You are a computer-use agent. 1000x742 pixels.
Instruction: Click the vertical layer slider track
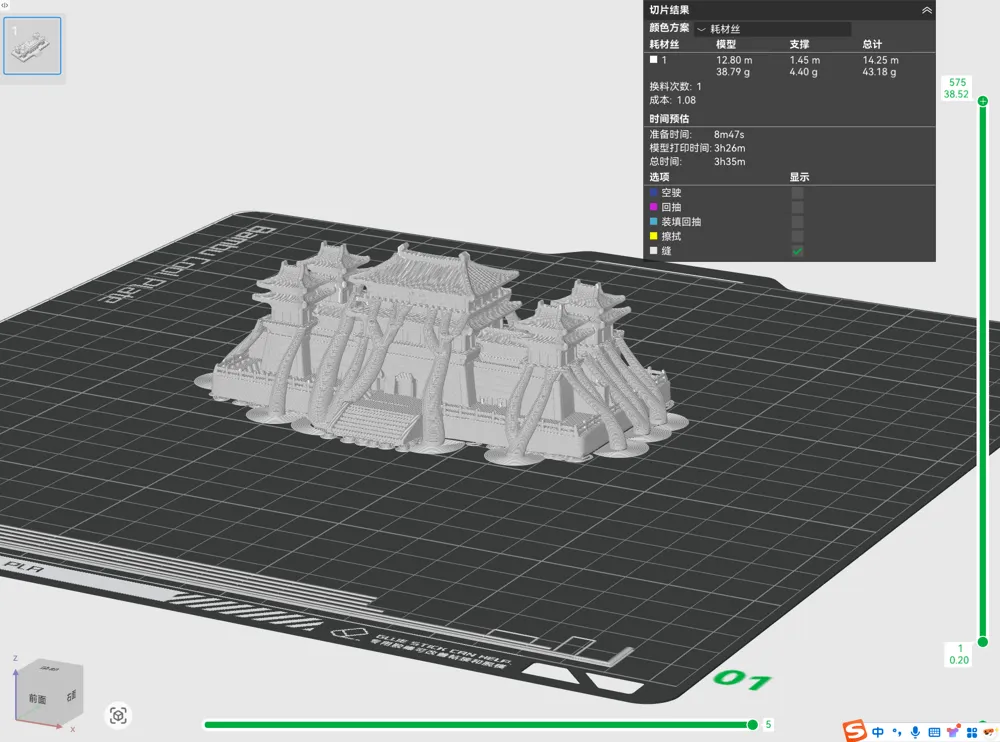pyautogui.click(x=983, y=371)
